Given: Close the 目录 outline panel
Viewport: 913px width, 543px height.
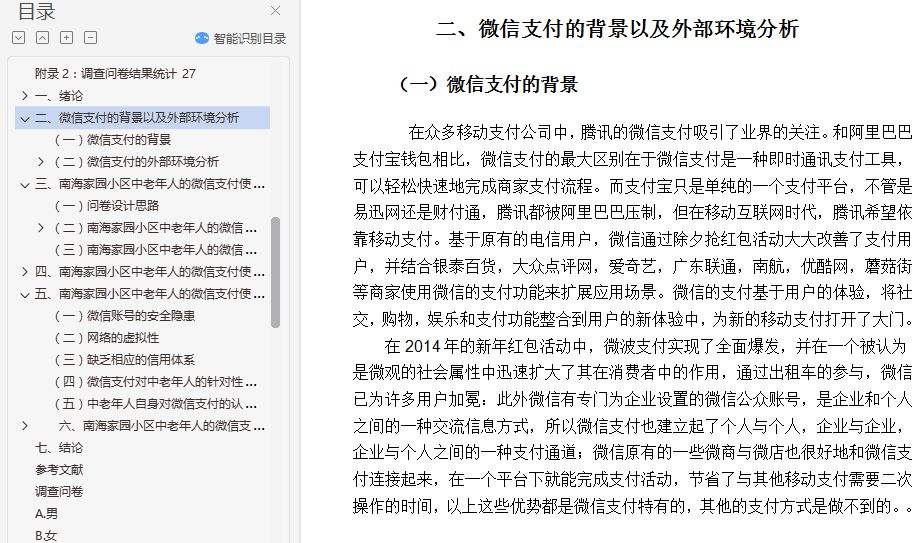Looking at the screenshot, I should click(275, 10).
